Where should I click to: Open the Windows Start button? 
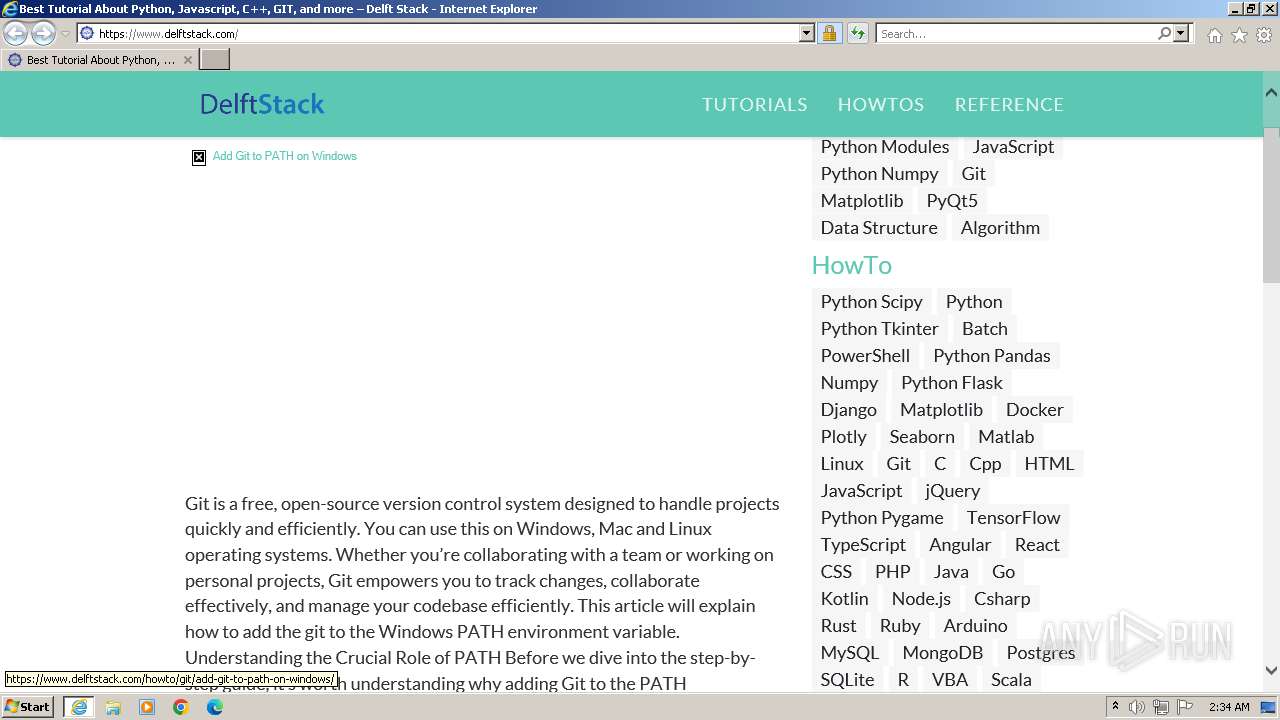[28, 706]
